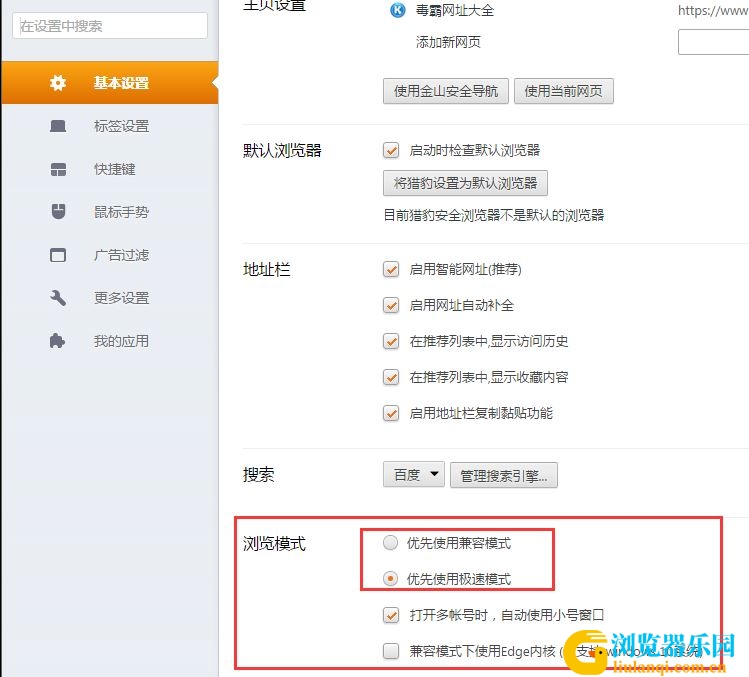Click the new webpage URL input field
The height and width of the screenshot is (677, 749).
point(714,42)
